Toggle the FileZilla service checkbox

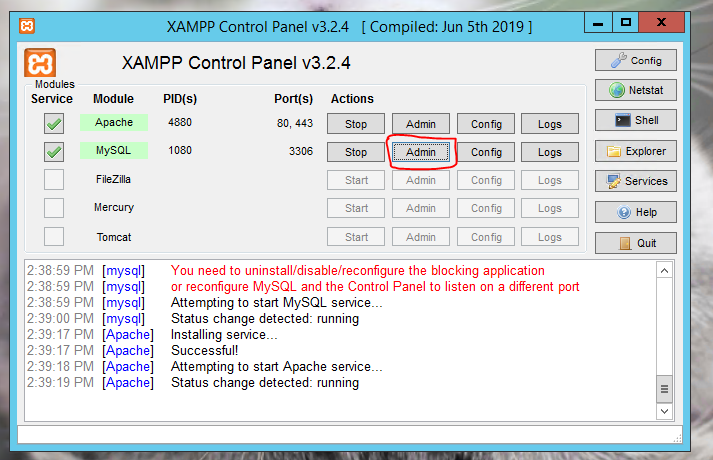point(54,180)
